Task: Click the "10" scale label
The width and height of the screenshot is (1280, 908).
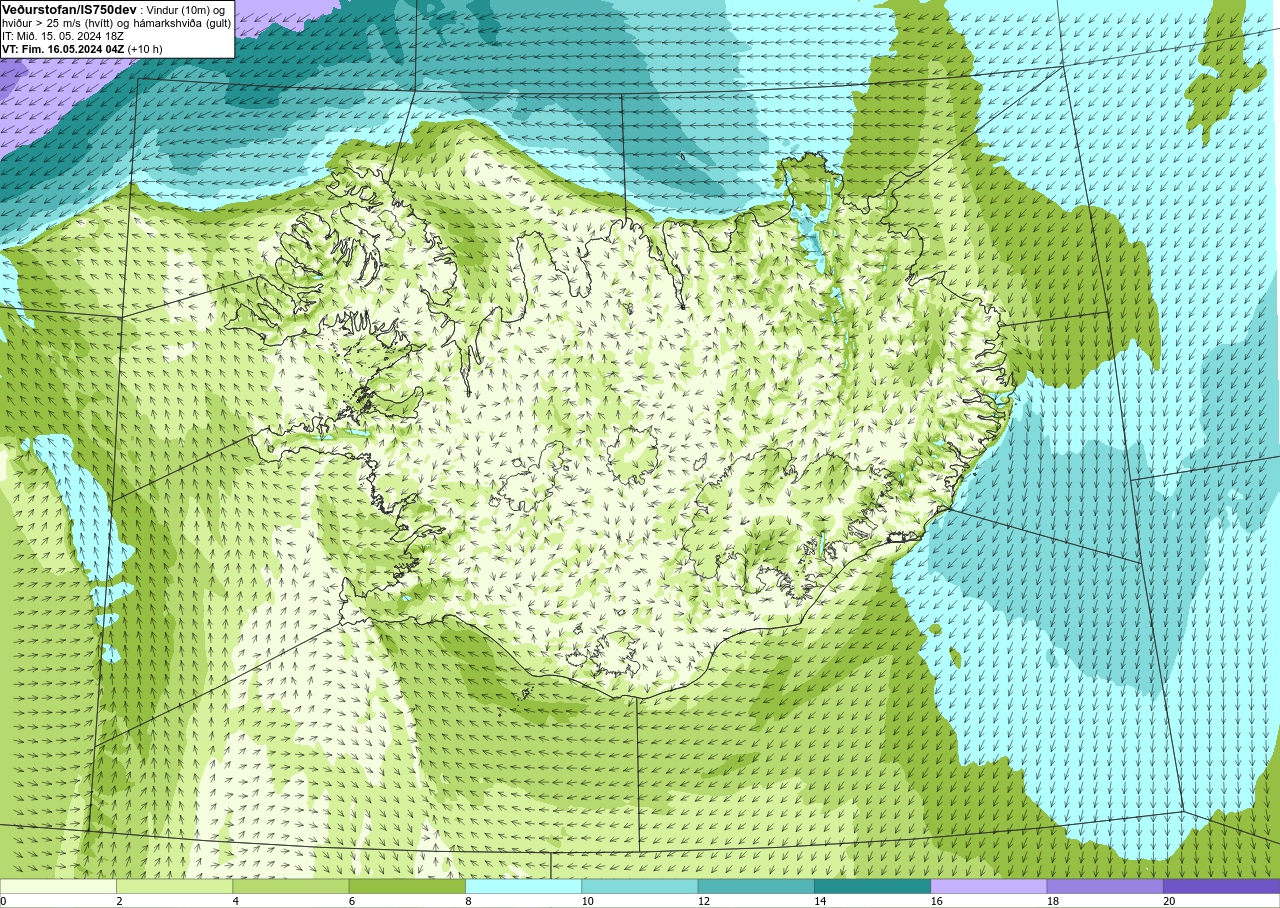Action: point(587,901)
